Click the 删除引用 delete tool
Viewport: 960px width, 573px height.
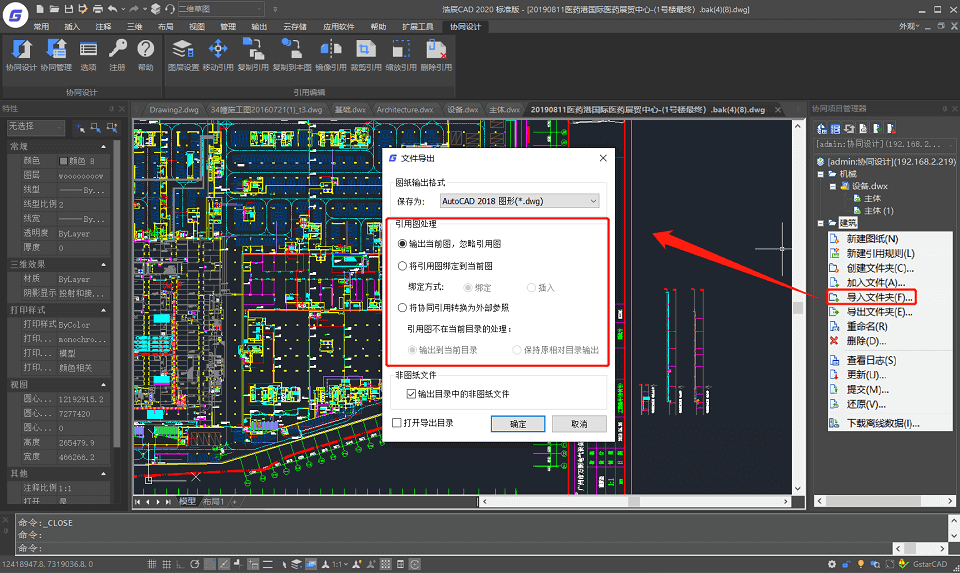(x=436, y=54)
